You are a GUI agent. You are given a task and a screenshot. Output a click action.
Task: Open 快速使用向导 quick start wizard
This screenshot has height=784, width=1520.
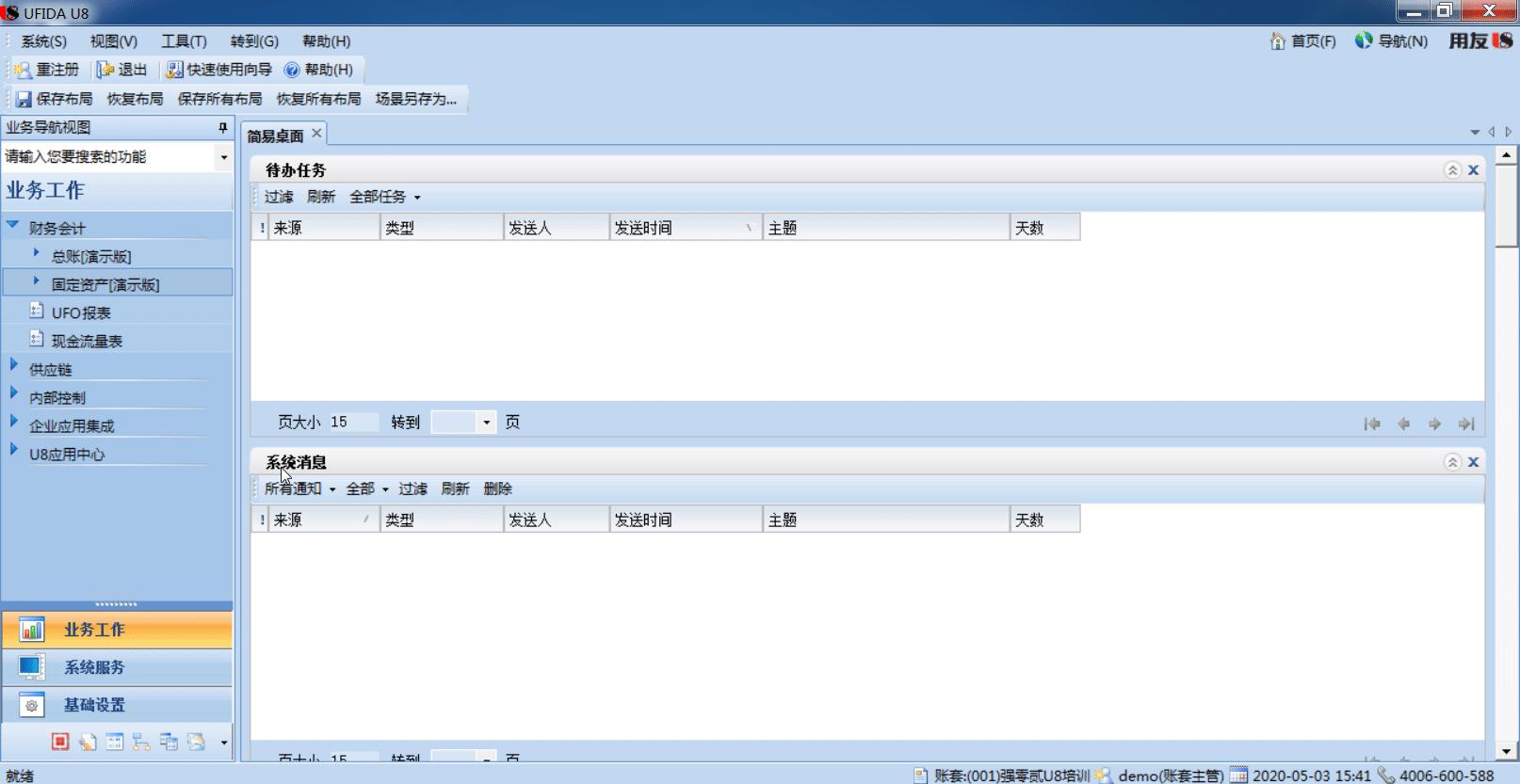[x=219, y=70]
